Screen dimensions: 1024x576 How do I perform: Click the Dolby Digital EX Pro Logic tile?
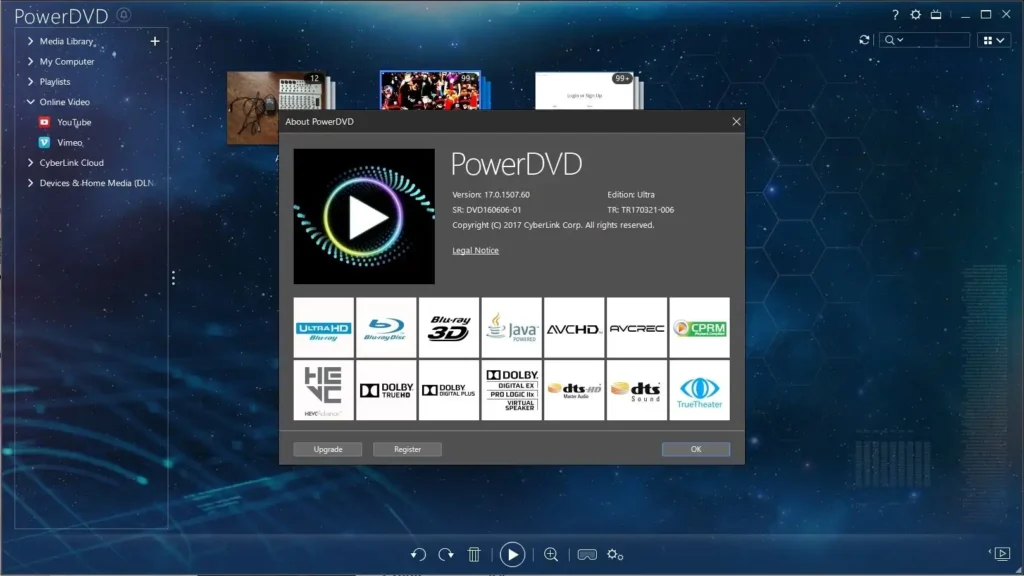coord(511,391)
